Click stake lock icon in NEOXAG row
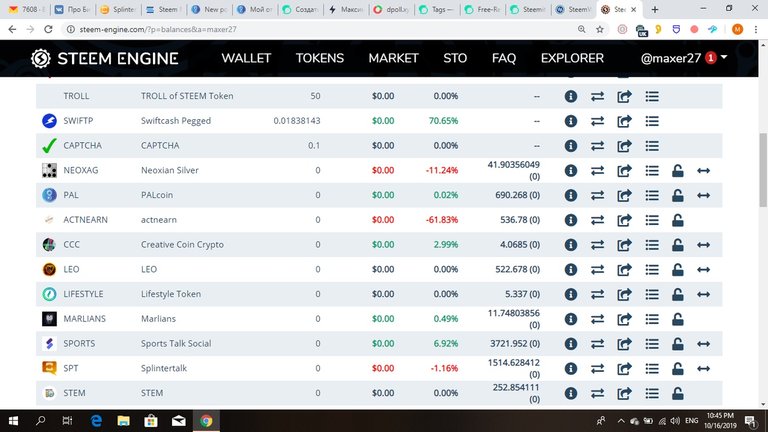 pyautogui.click(x=677, y=170)
